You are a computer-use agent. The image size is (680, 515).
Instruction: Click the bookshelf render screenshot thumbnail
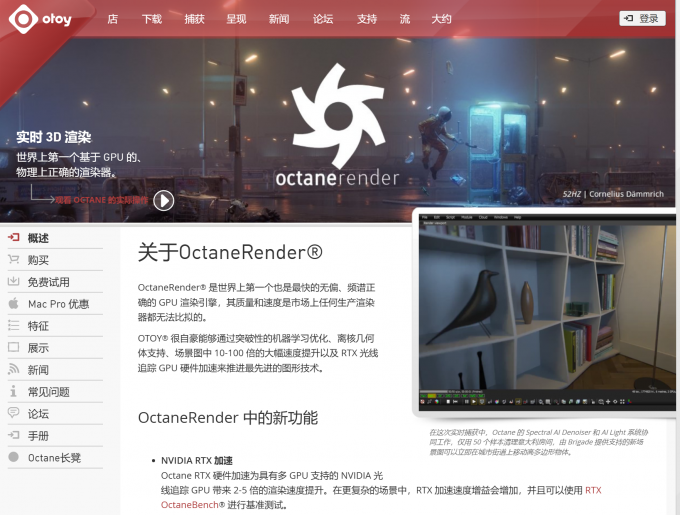click(x=547, y=312)
